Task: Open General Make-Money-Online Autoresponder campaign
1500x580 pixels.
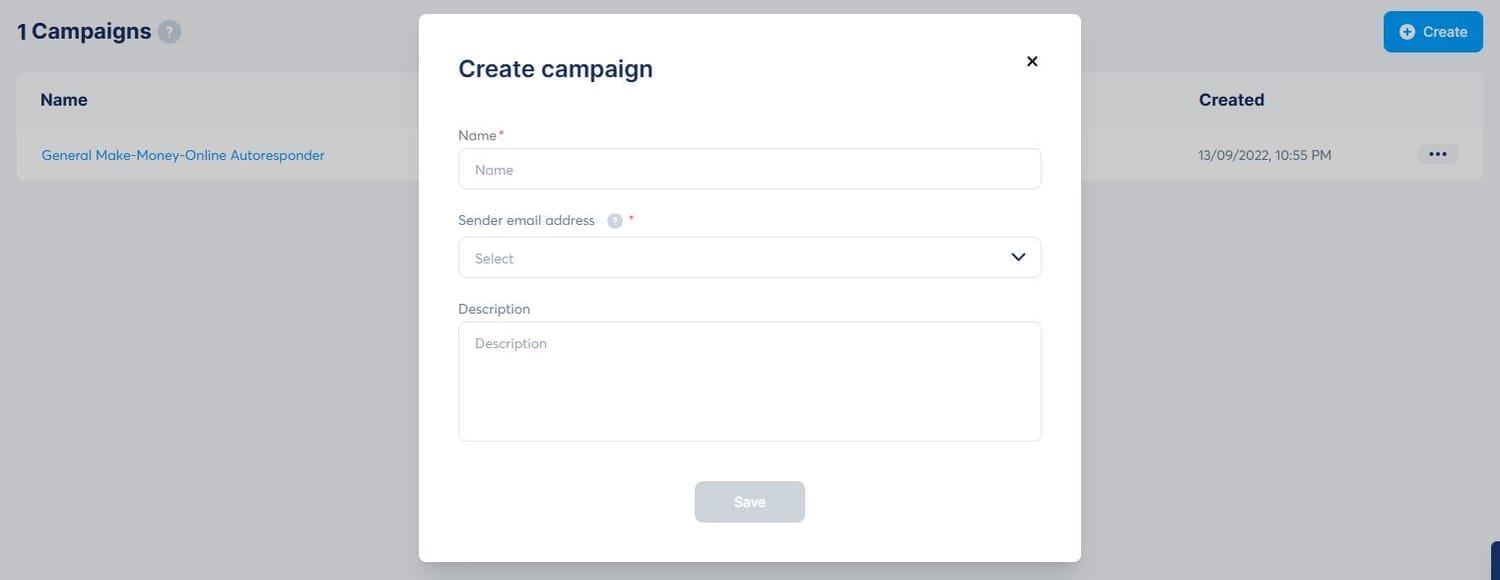Action: coord(183,155)
